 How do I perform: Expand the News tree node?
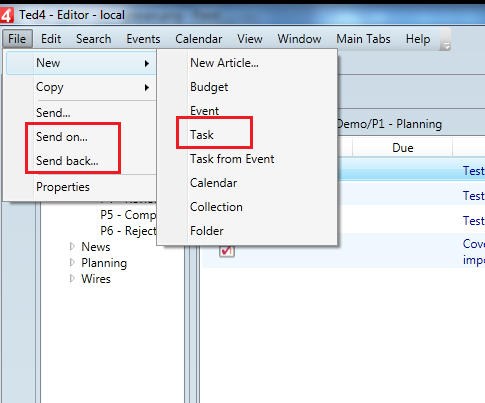click(x=72, y=246)
